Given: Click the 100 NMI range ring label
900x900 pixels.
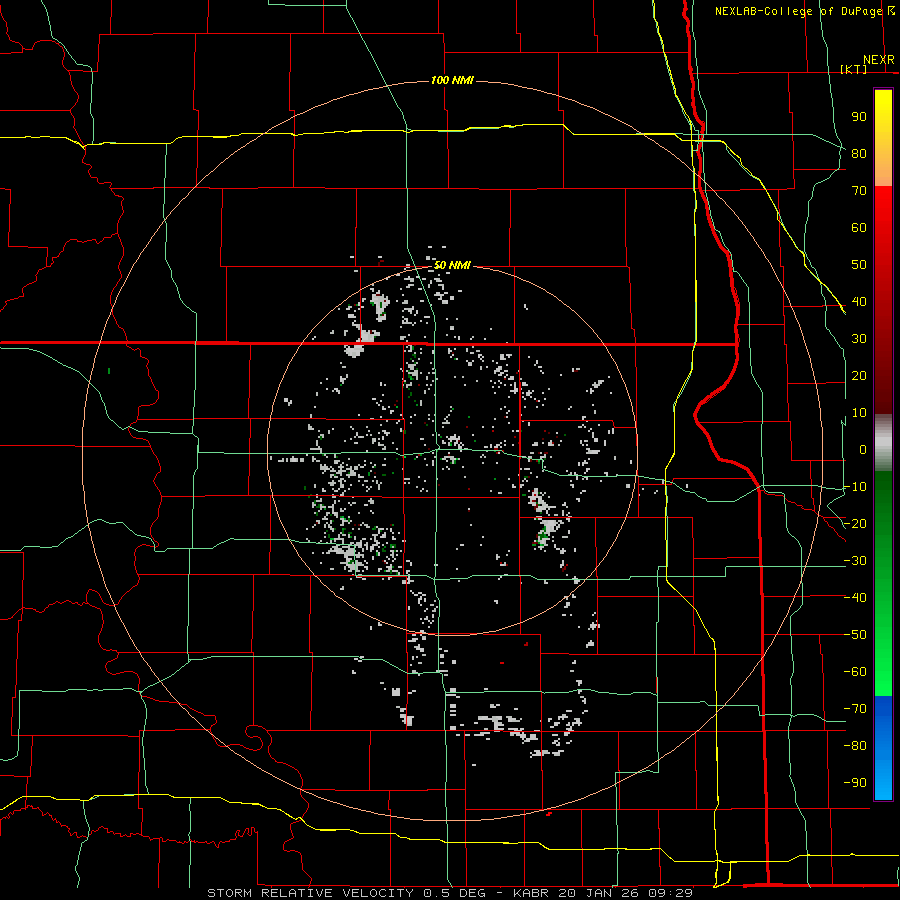Looking at the screenshot, I should click(x=452, y=80).
